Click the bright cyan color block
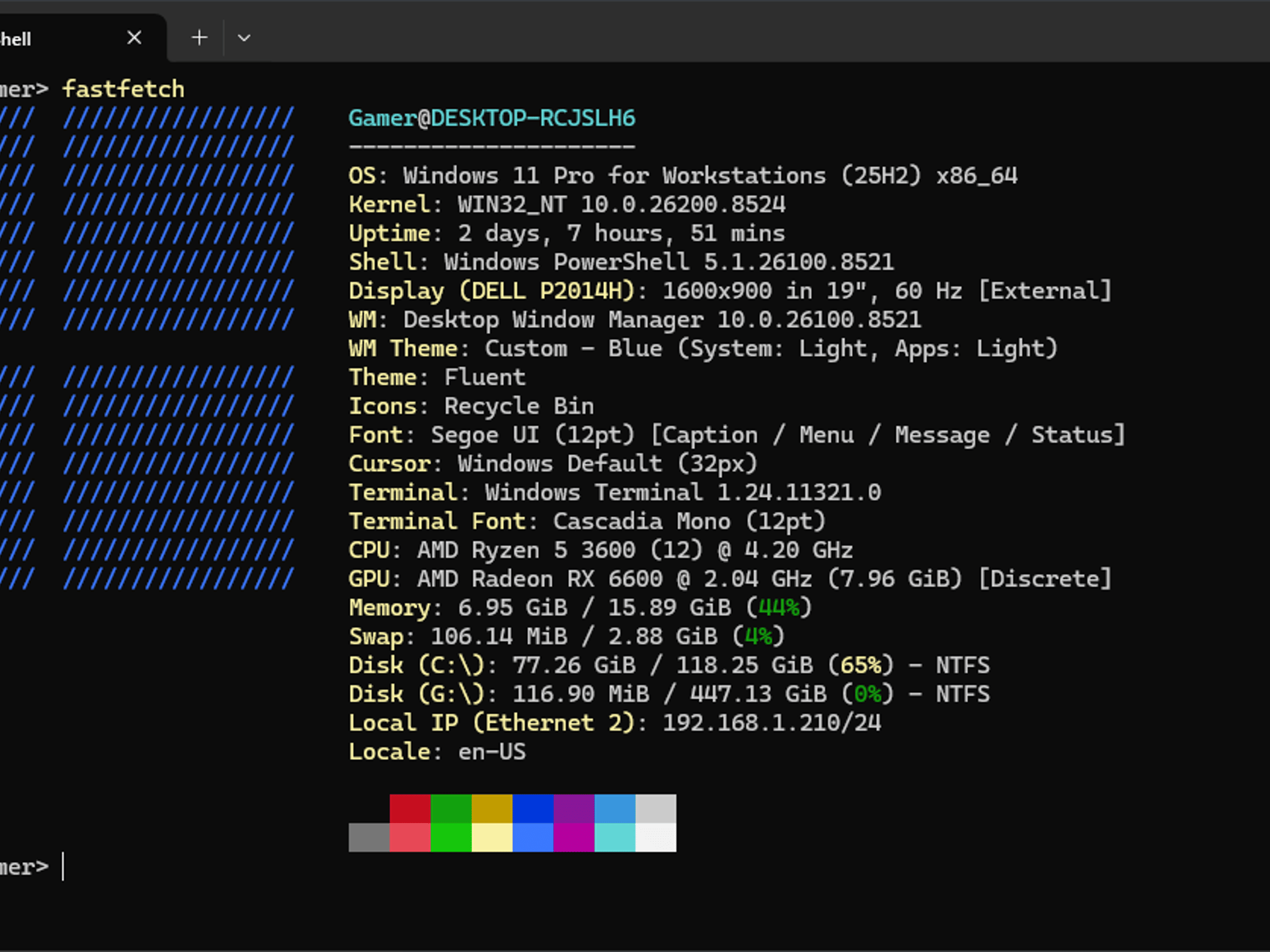Viewport: 1270px width, 952px height. (615, 837)
